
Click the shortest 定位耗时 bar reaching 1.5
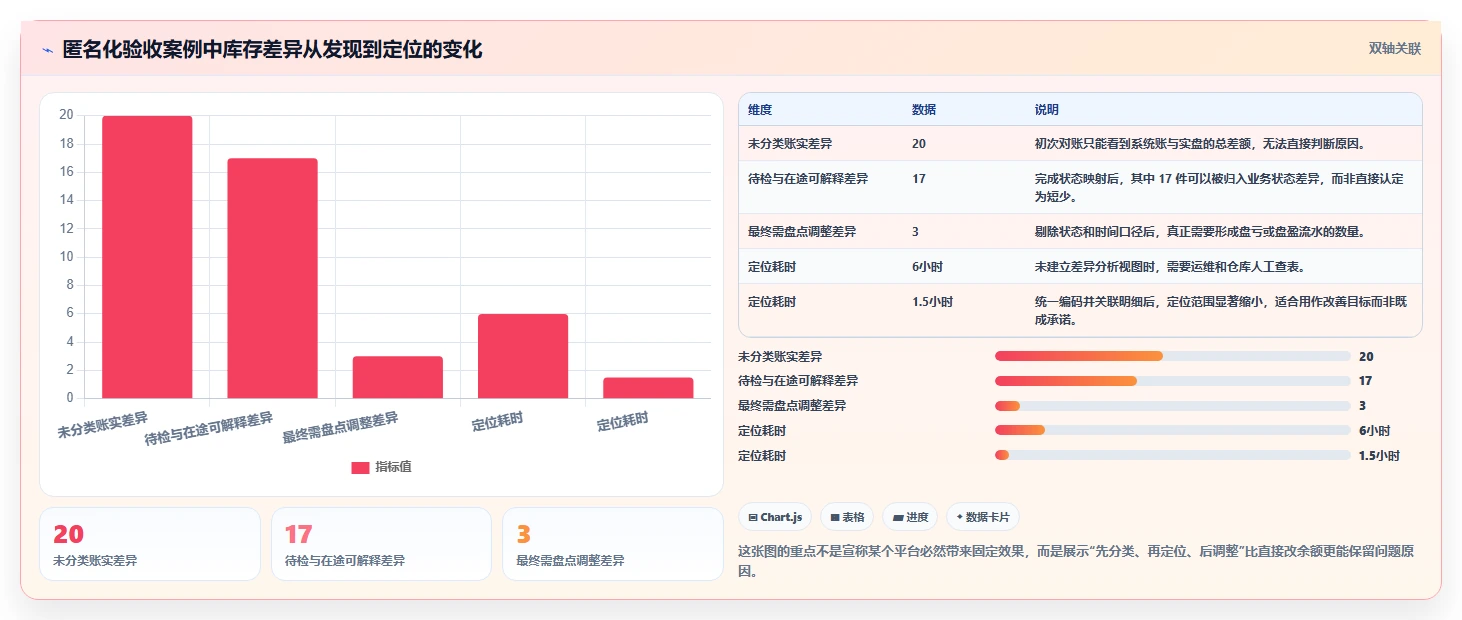[x=648, y=388]
